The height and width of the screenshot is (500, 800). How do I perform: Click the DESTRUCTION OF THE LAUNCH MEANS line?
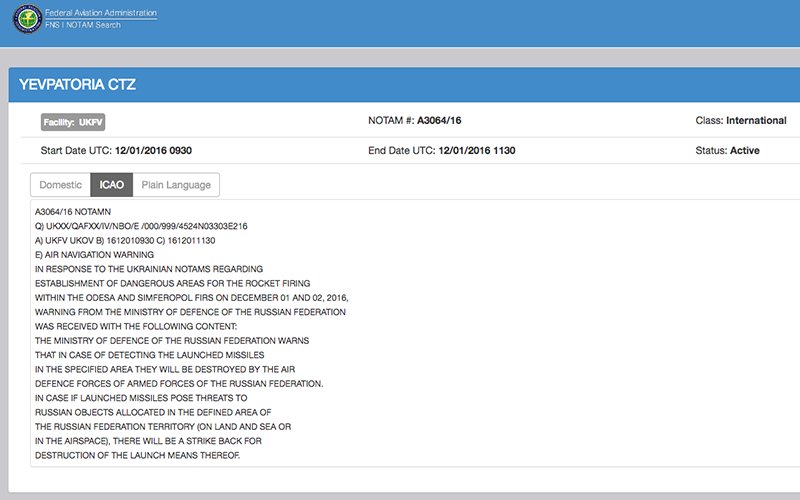pyautogui.click(x=137, y=455)
